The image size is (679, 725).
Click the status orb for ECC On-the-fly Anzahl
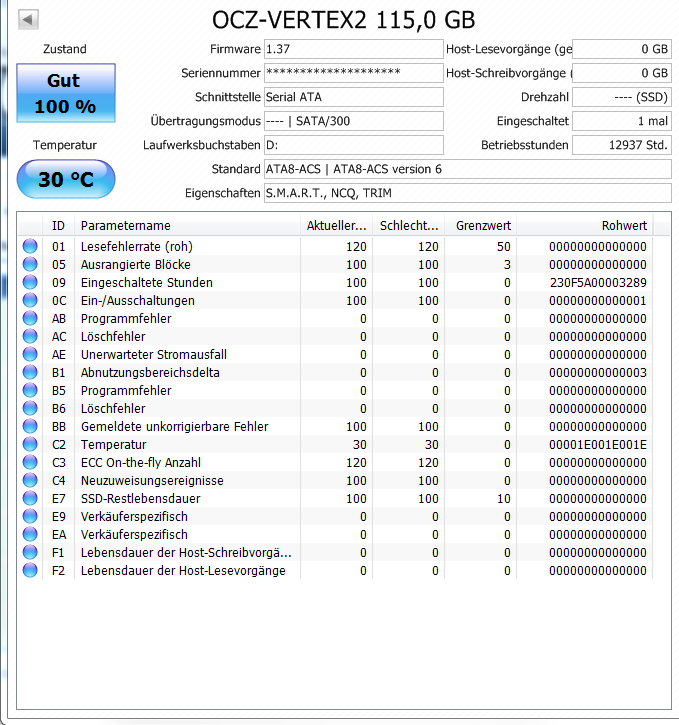click(x=30, y=462)
